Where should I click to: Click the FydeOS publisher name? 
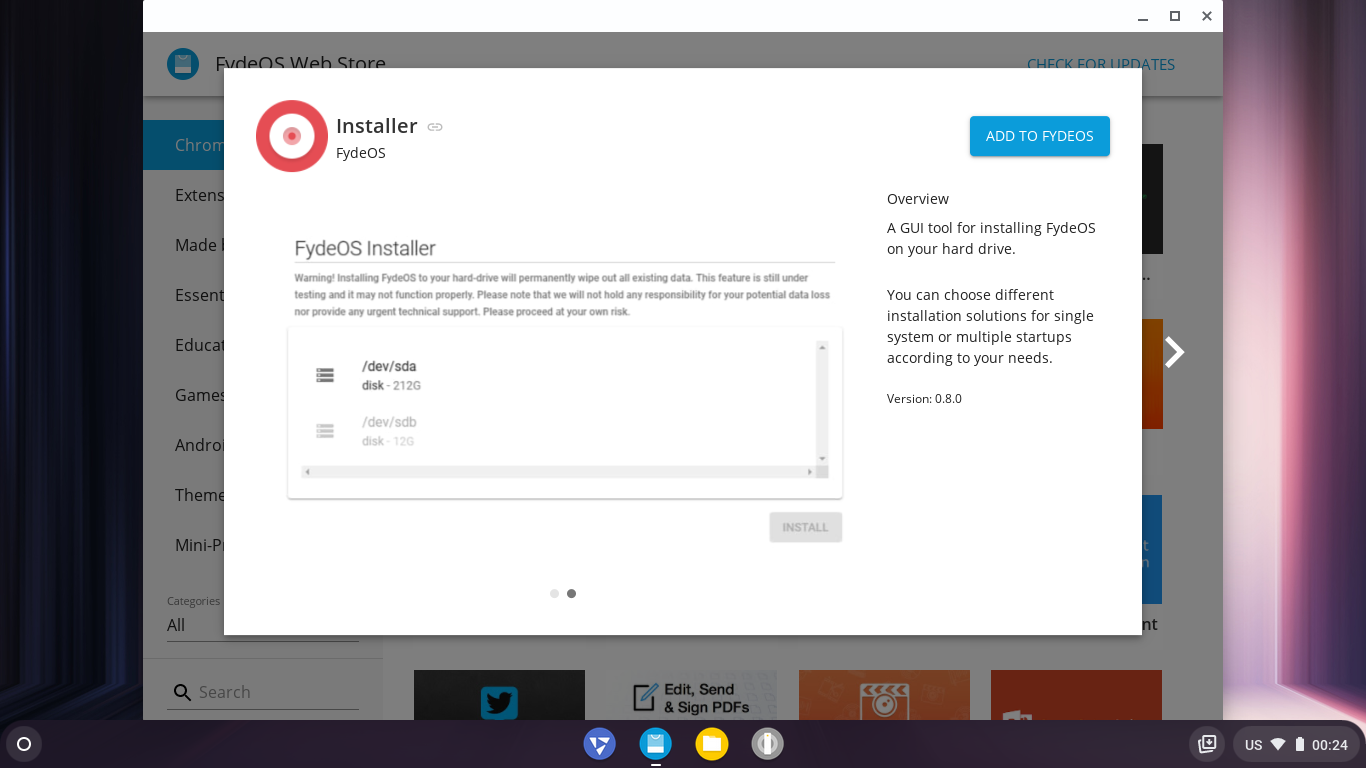(361, 153)
